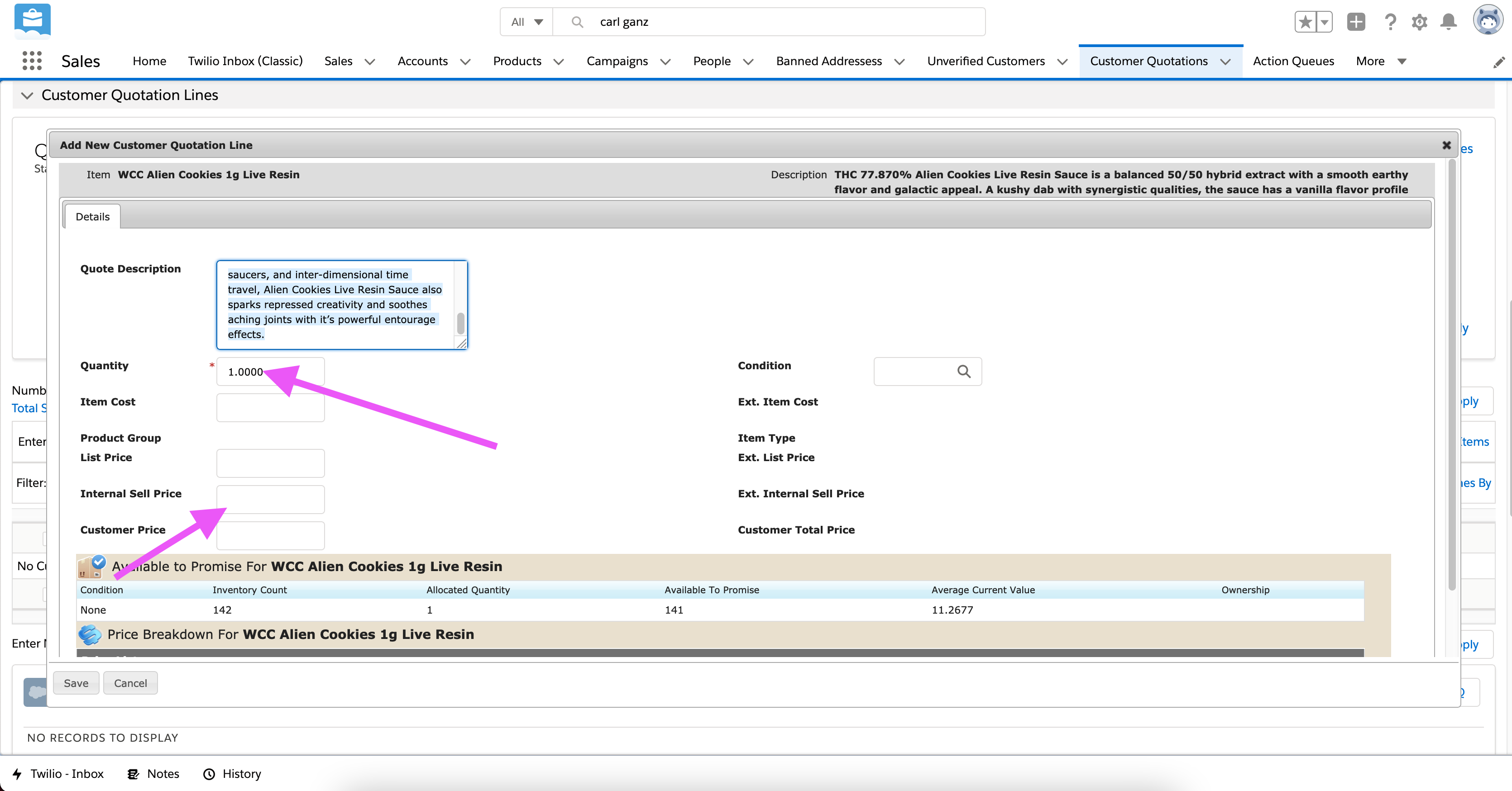Viewport: 1512px width, 791px height.
Task: Open the Favorites star icon
Action: 1306,22
